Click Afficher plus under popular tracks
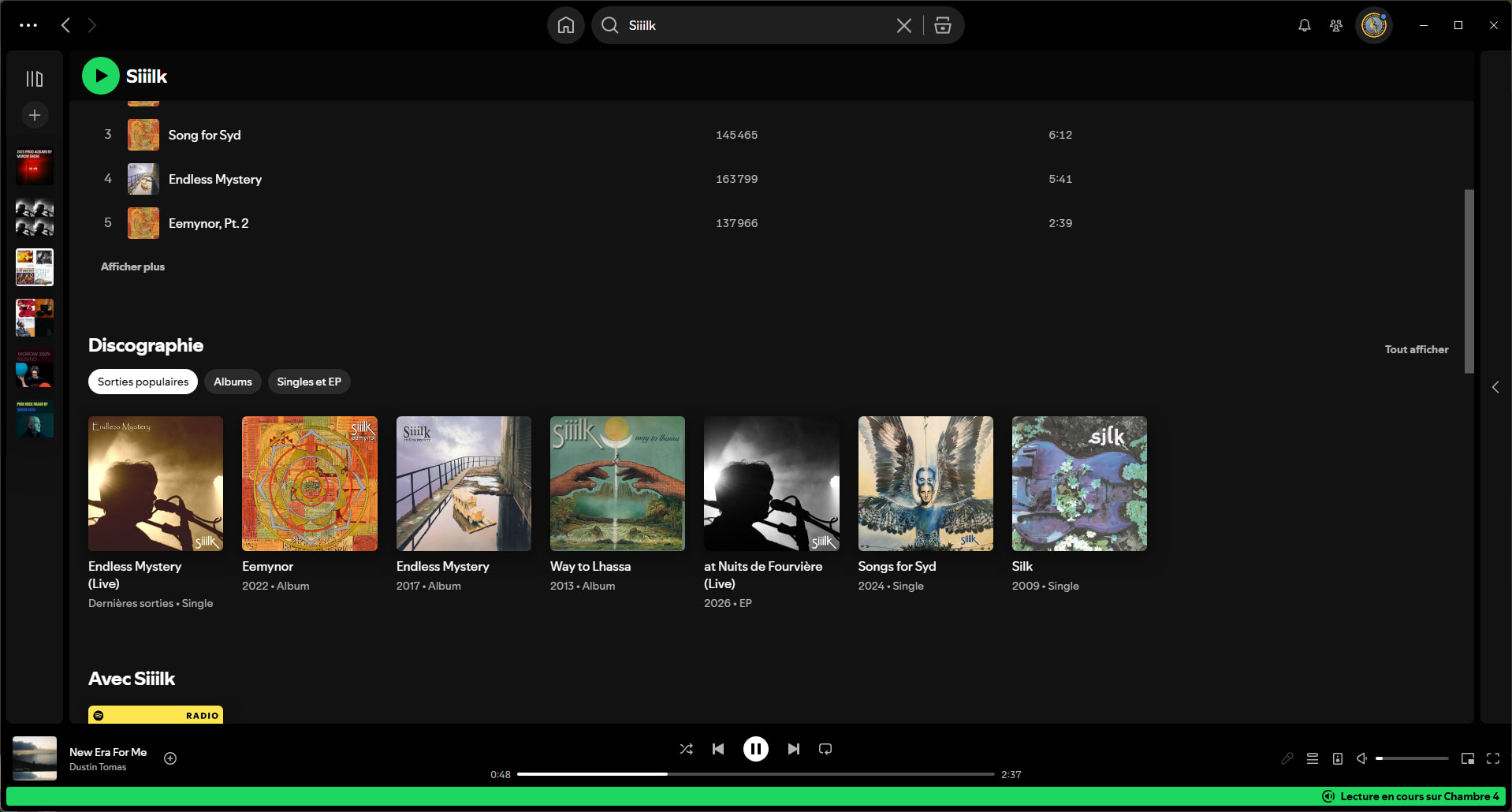 pos(132,266)
